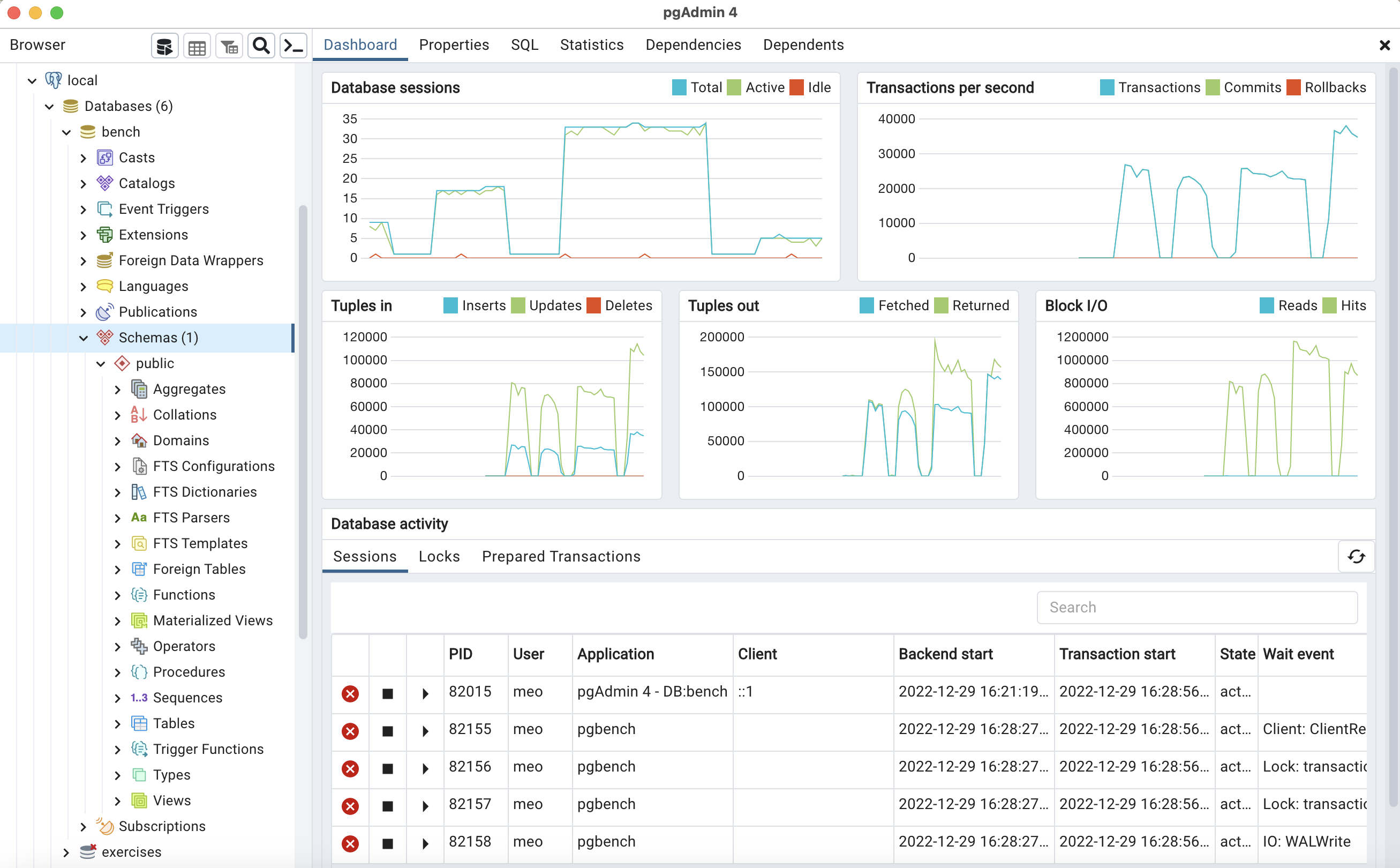Open the Query Tool icon in Browser toolbar
This screenshot has width=1400, height=868.
pyautogui.click(x=164, y=46)
